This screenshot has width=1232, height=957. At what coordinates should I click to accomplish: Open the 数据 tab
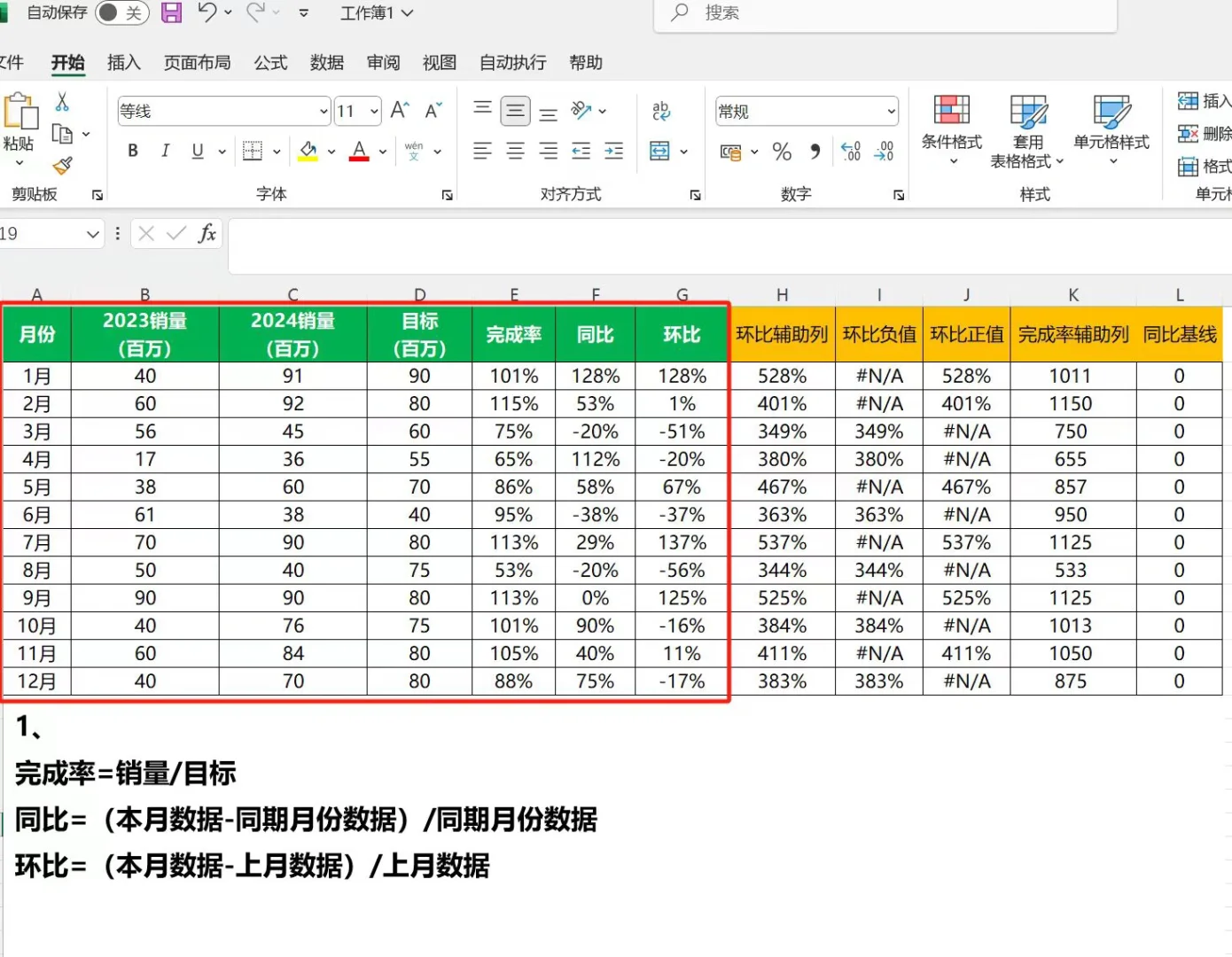327,63
